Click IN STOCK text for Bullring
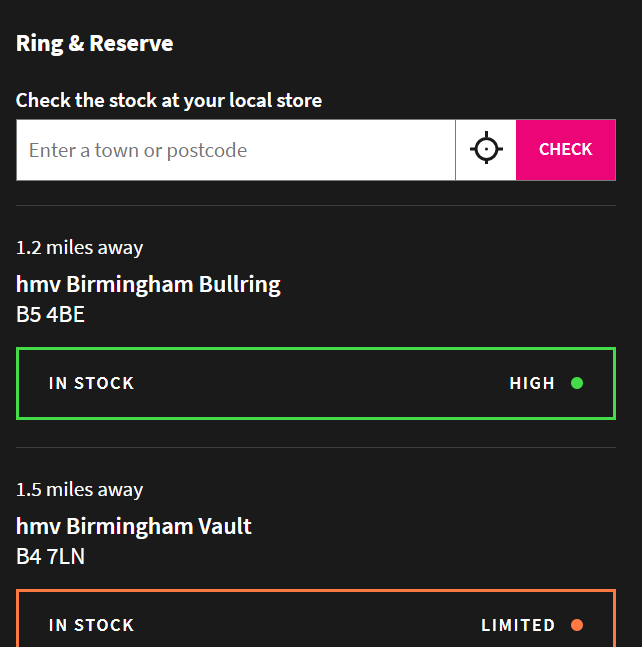Screen dimensions: 642x647 tap(92, 383)
